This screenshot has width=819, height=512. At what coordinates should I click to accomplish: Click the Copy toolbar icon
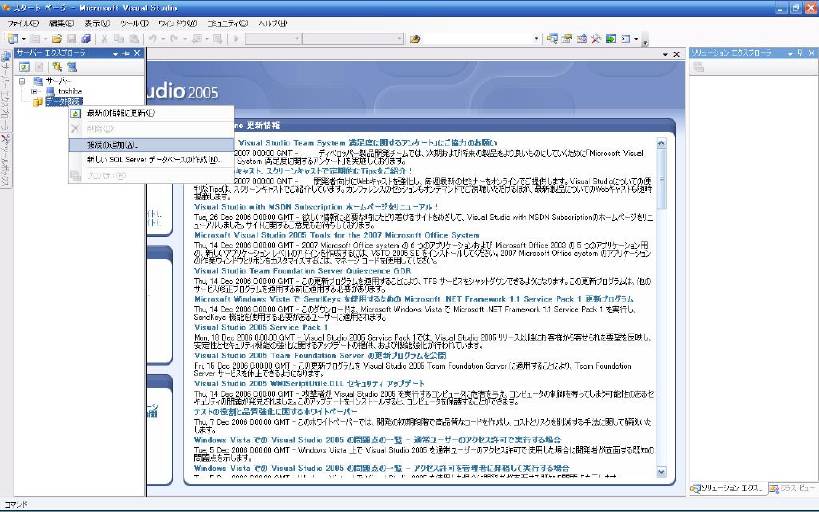(119, 39)
